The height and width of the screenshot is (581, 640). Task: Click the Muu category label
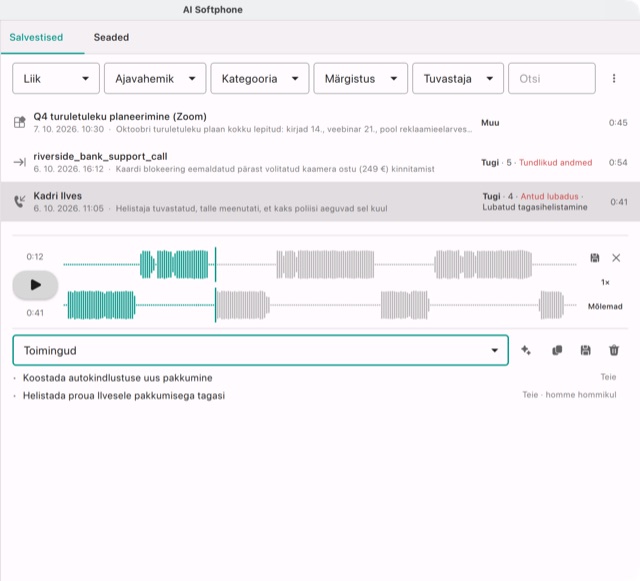[490, 122]
